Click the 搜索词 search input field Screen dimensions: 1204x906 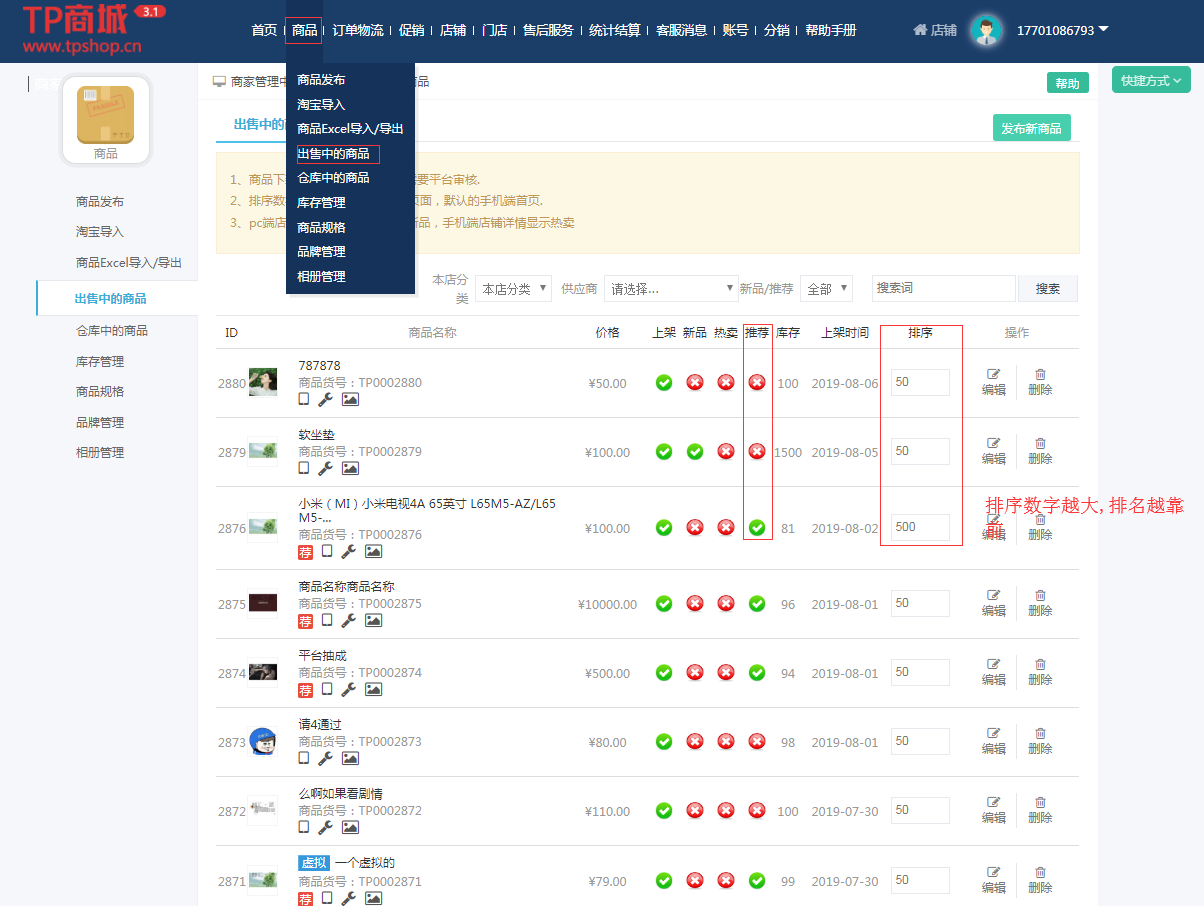(x=943, y=288)
